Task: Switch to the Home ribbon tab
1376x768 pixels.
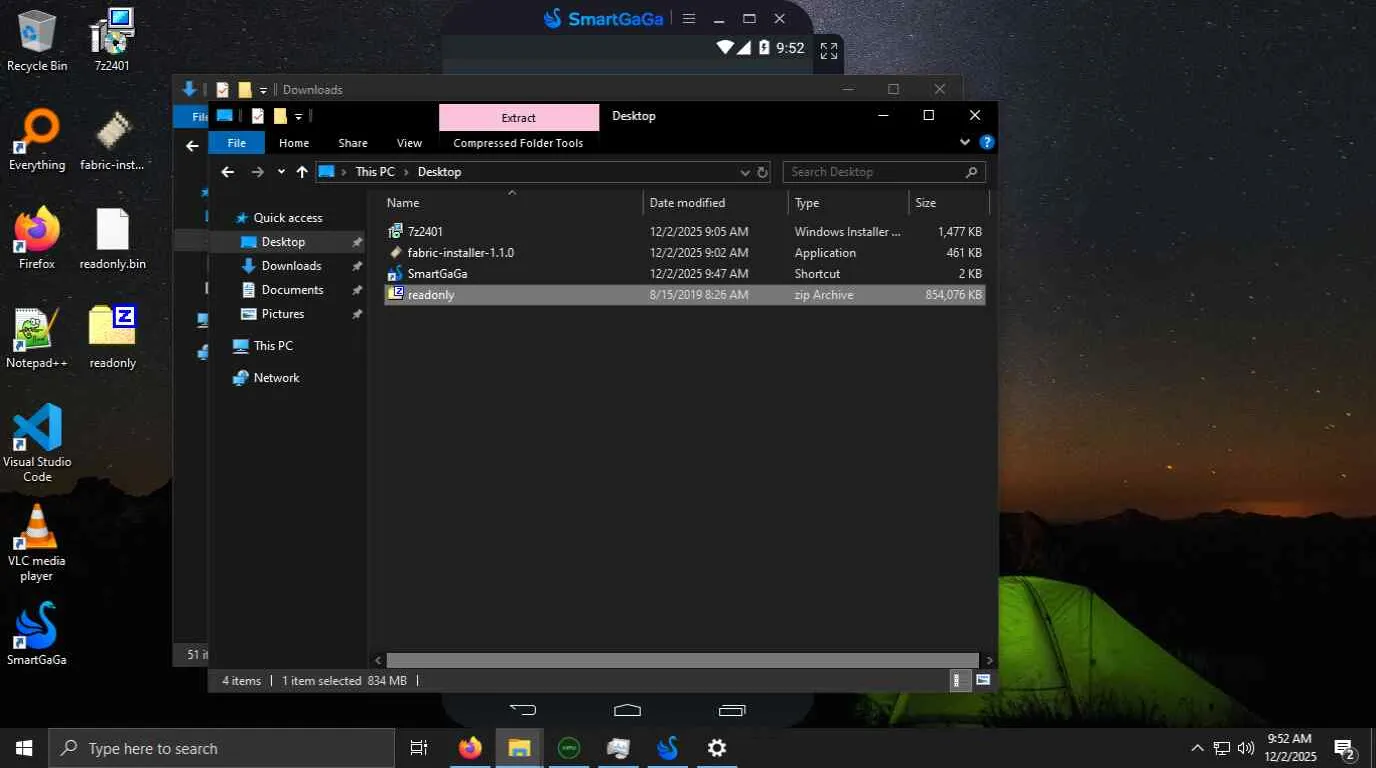Action: click(x=294, y=143)
